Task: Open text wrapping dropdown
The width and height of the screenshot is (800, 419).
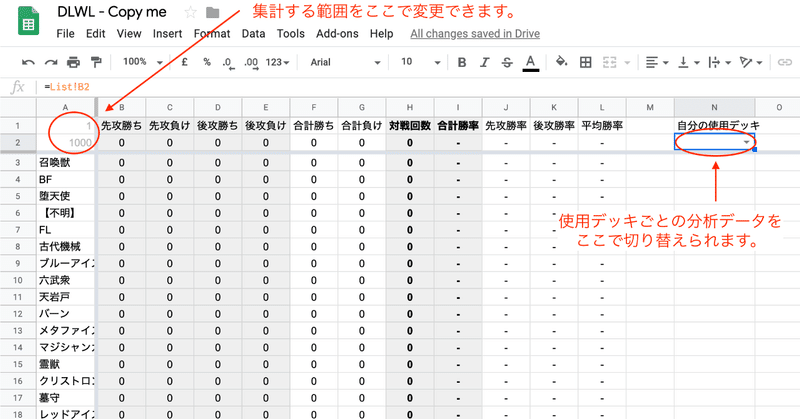Action: click(x=719, y=62)
